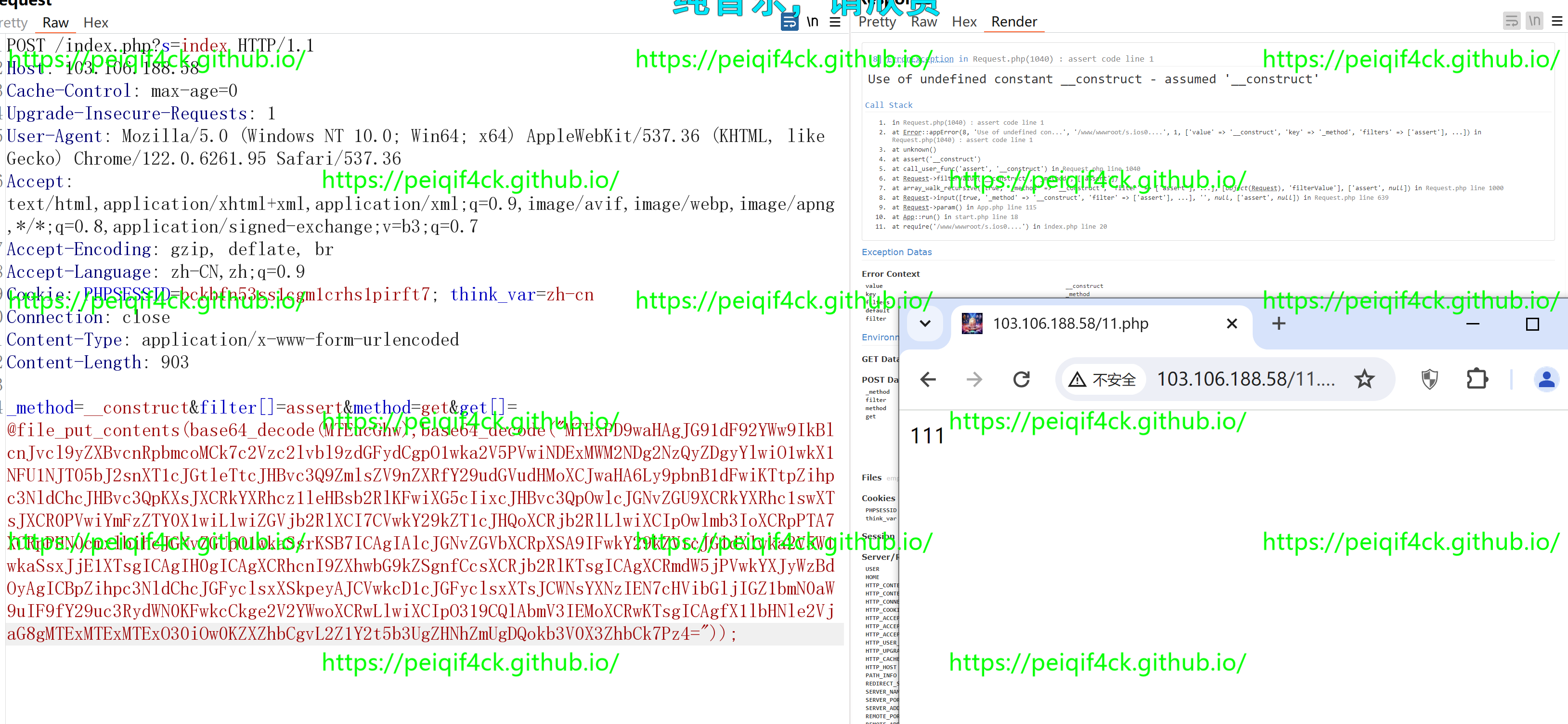The width and height of the screenshot is (1568, 724).
Task: Open the Raw tab in response pane
Action: tap(923, 22)
